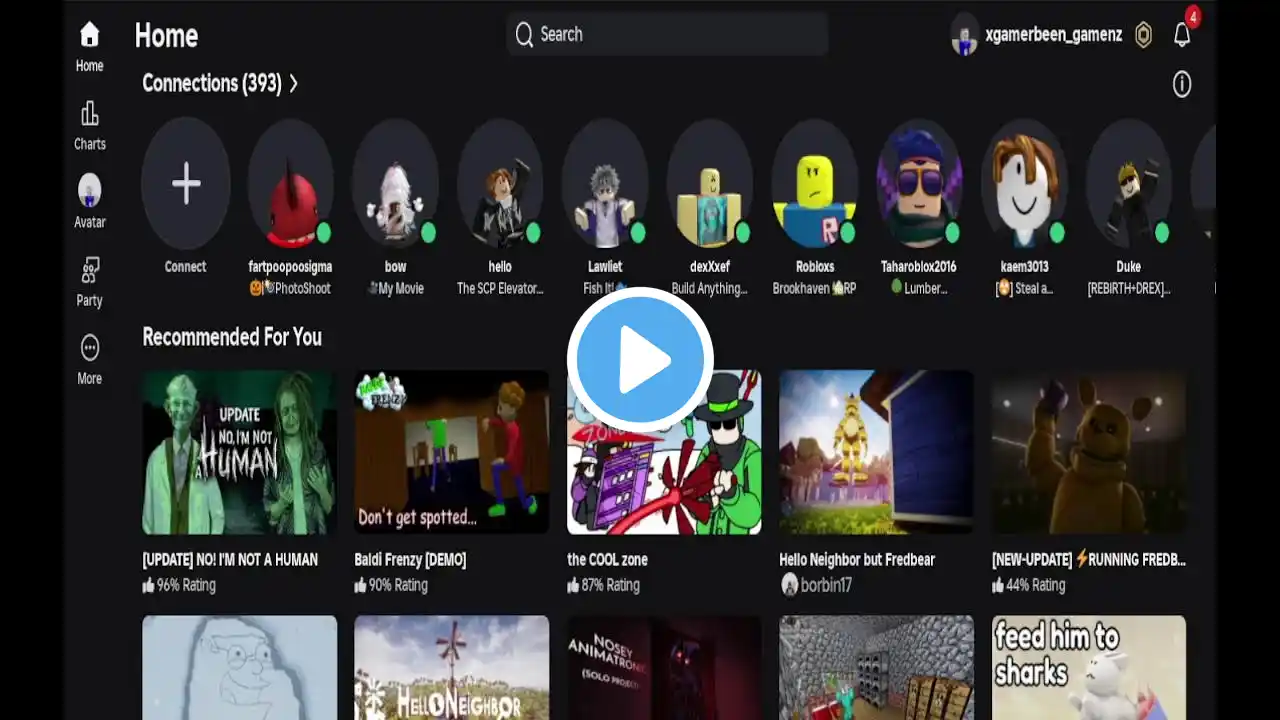Open hello's avatar in Connections

500,183
